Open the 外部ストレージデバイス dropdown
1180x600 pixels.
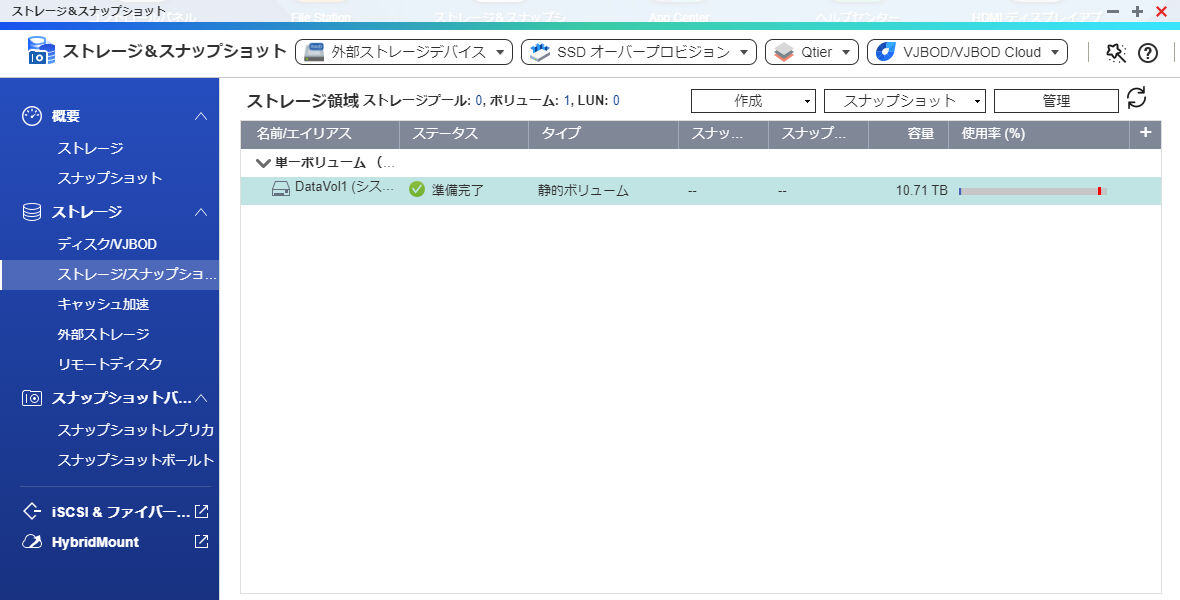404,52
